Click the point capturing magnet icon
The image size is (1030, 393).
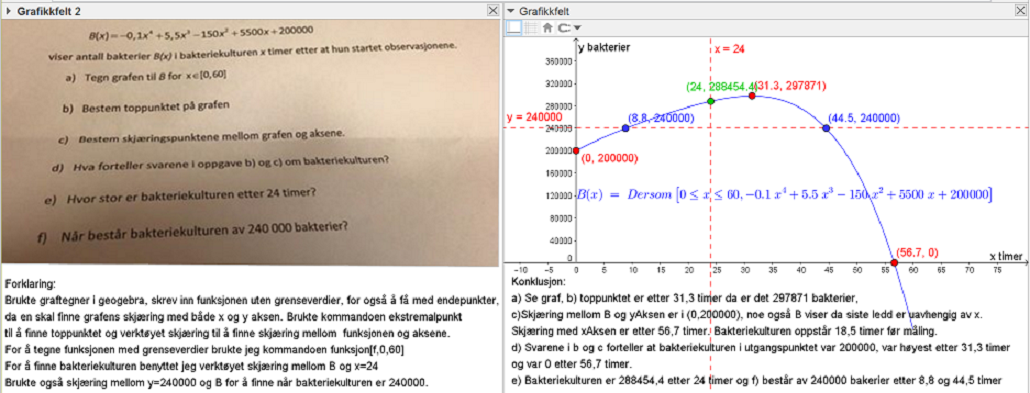coord(564,28)
